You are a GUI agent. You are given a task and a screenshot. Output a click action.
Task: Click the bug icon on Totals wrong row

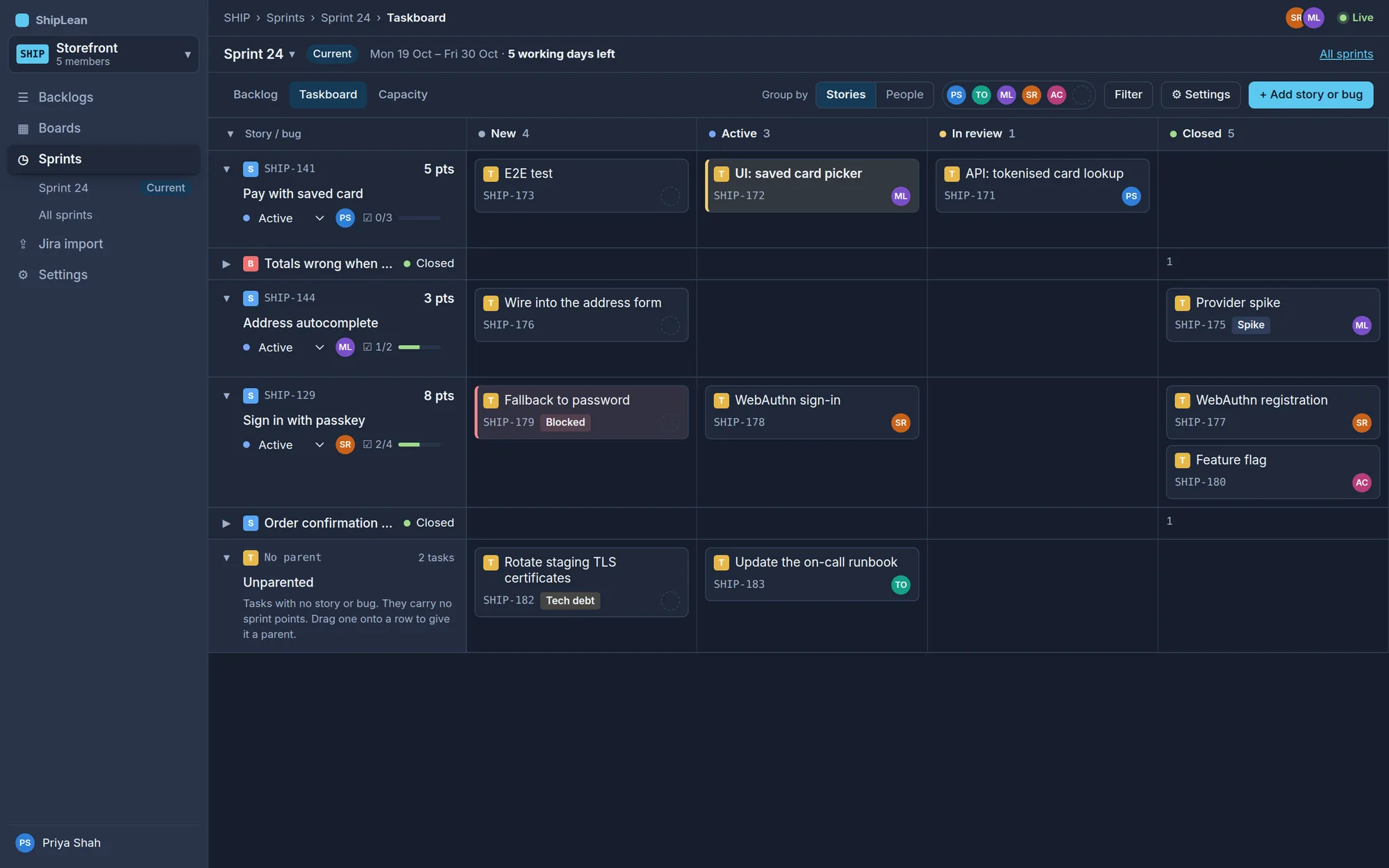click(251, 264)
